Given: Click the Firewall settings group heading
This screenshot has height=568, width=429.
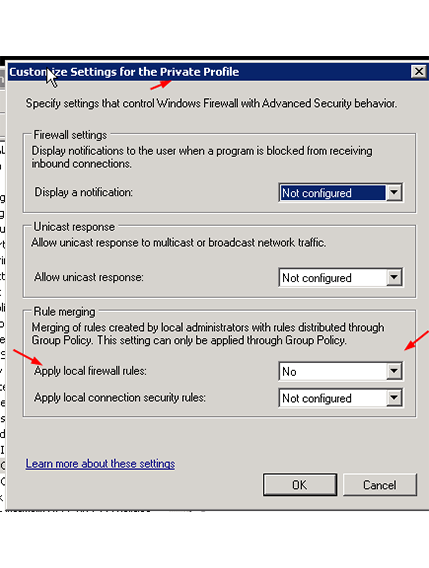Looking at the screenshot, I should (70, 135).
